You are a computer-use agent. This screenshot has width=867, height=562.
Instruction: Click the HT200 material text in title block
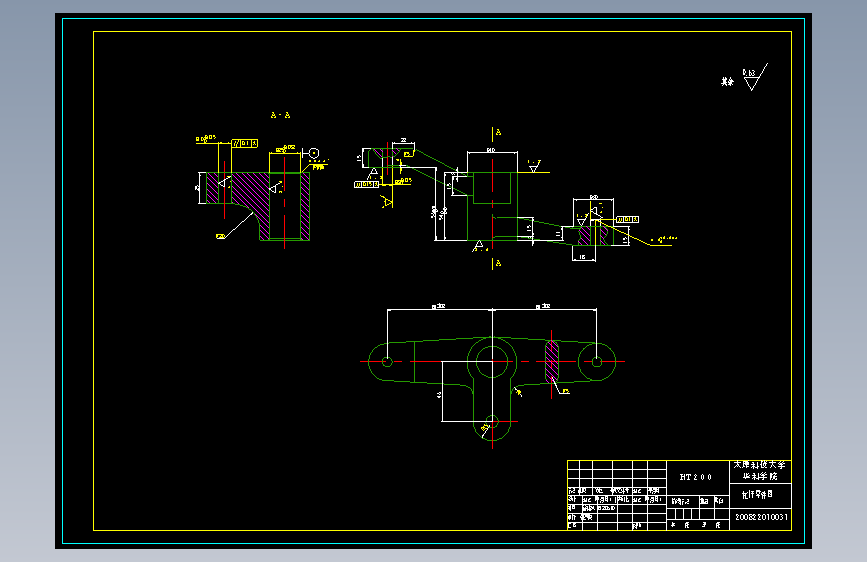[696, 477]
